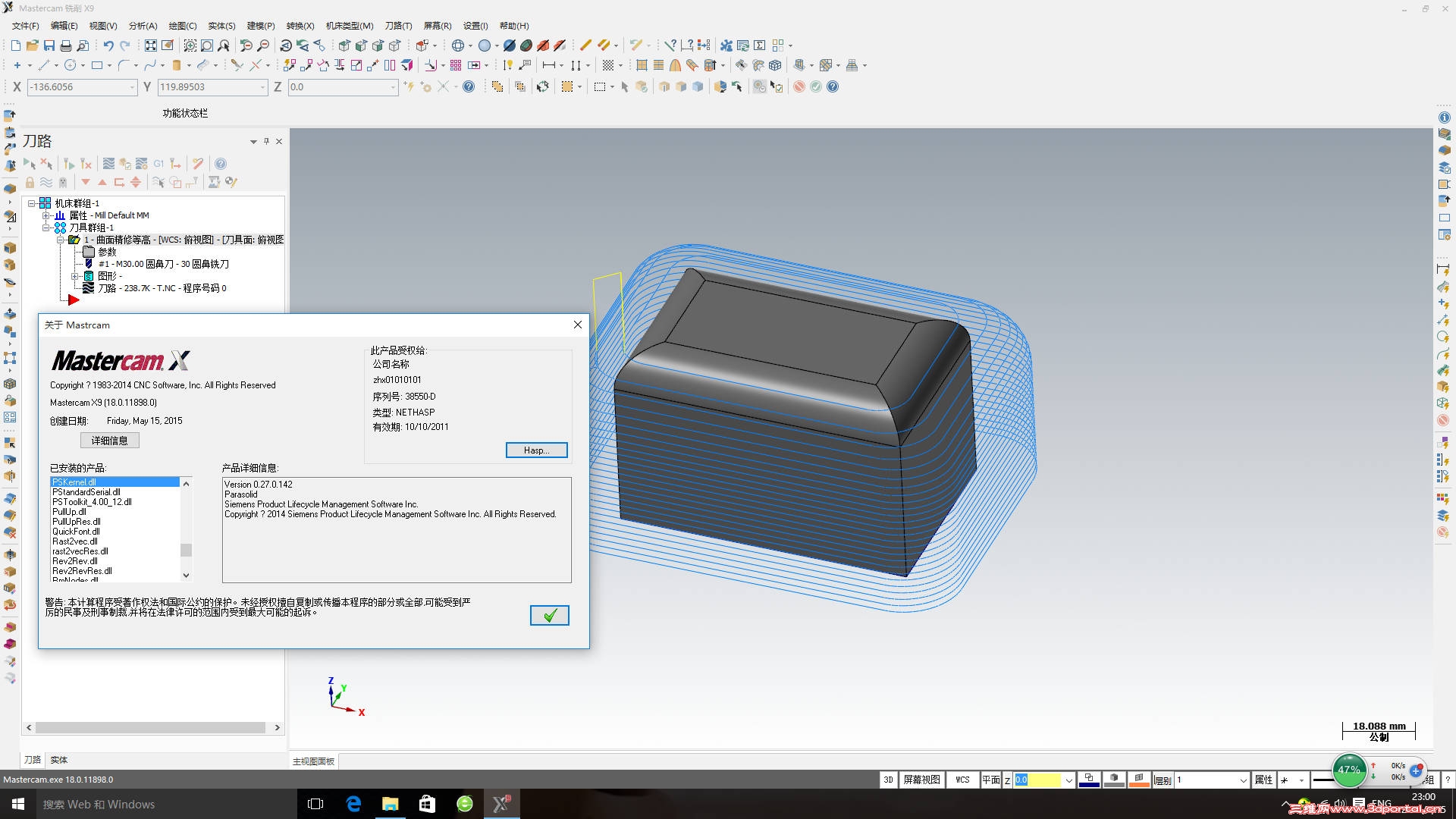Collapse the 机床群组-1 tree node
Image resolution: width=1456 pixels, height=819 pixels.
[x=33, y=203]
